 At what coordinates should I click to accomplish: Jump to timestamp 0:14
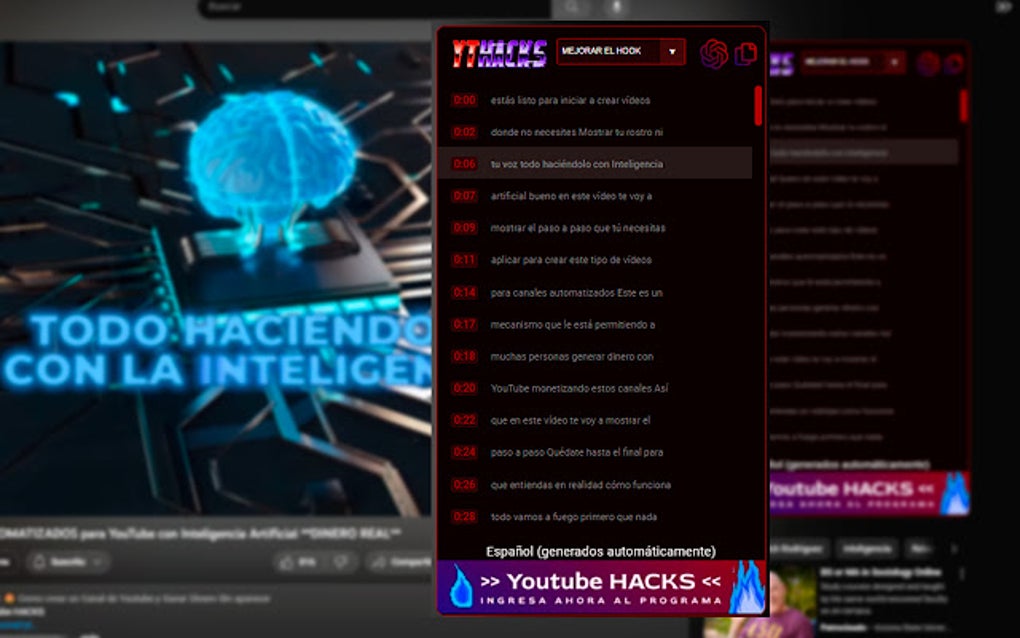(464, 293)
